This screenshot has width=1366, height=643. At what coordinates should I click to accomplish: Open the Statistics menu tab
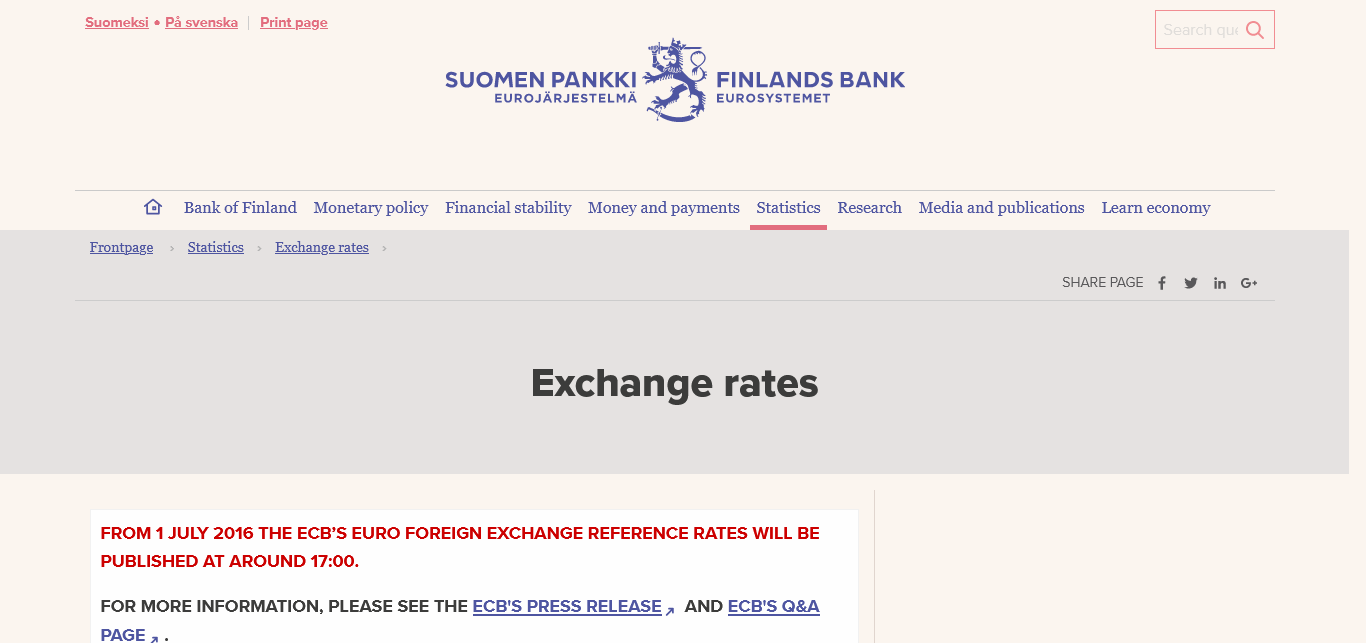[788, 208]
